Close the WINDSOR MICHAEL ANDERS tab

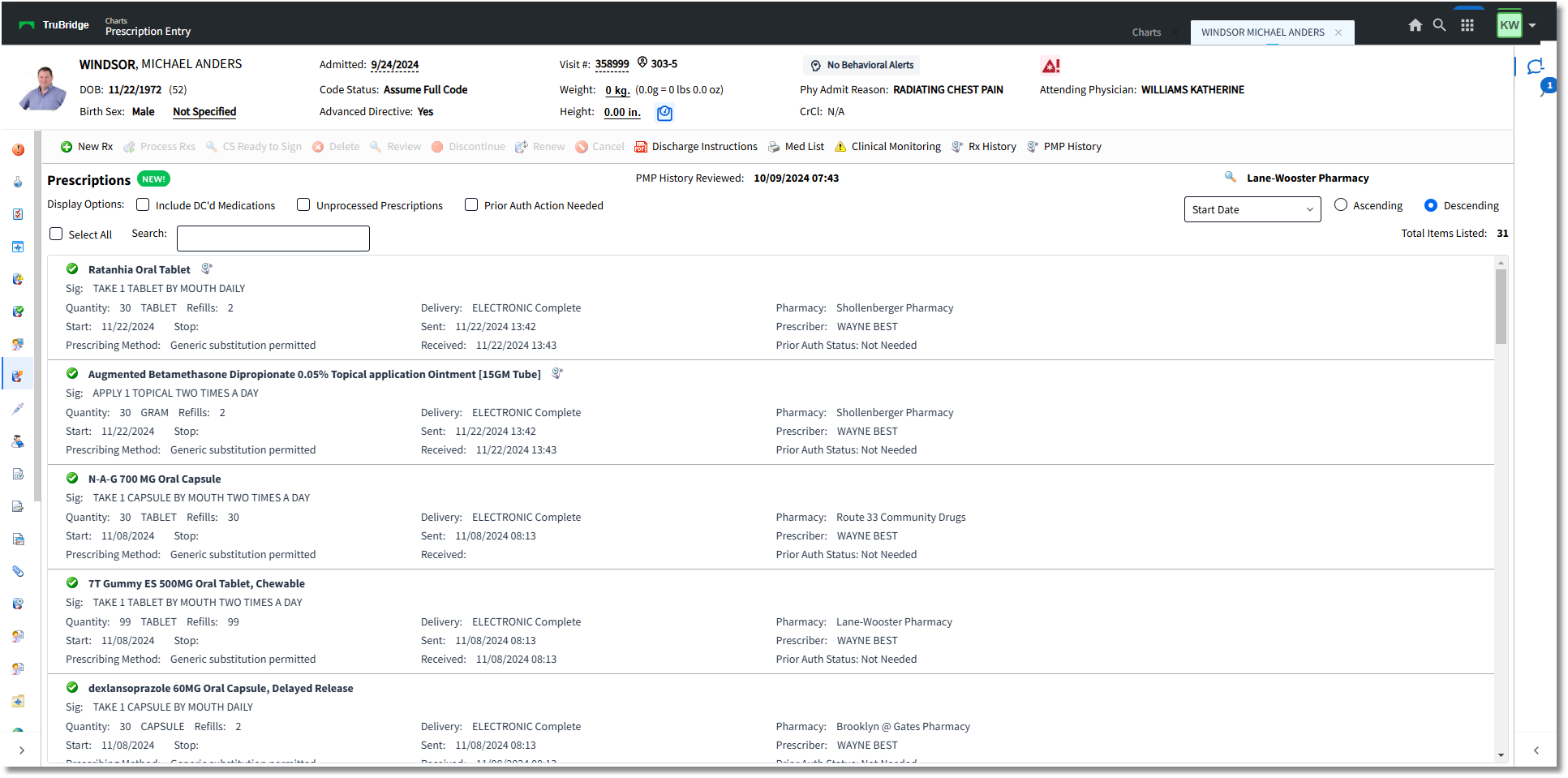coord(1338,32)
